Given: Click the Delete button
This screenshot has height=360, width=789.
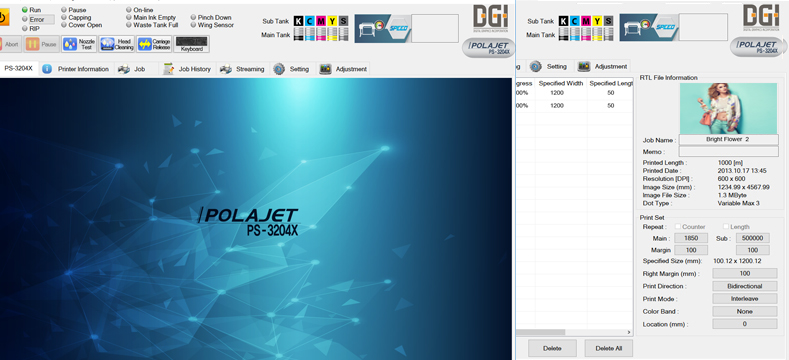Looking at the screenshot, I should (552, 348).
